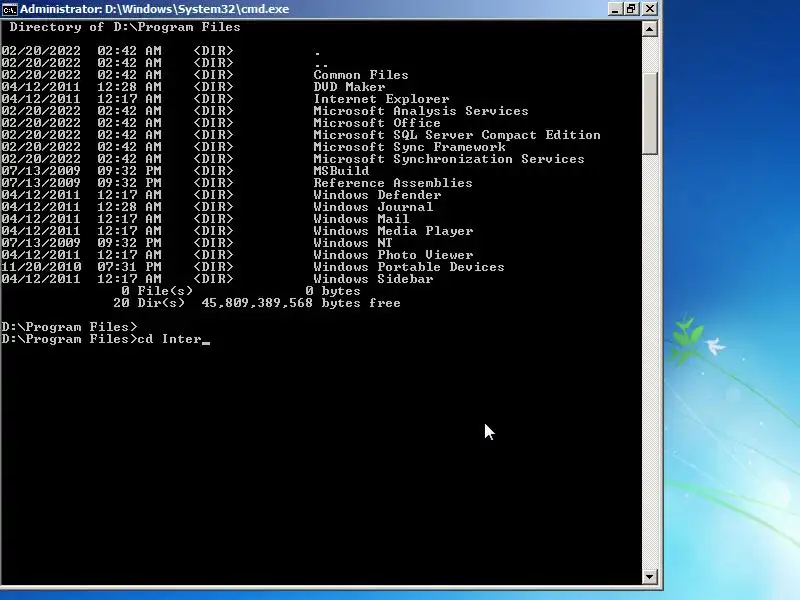Click the 'Windows Journal' entry

373,207
